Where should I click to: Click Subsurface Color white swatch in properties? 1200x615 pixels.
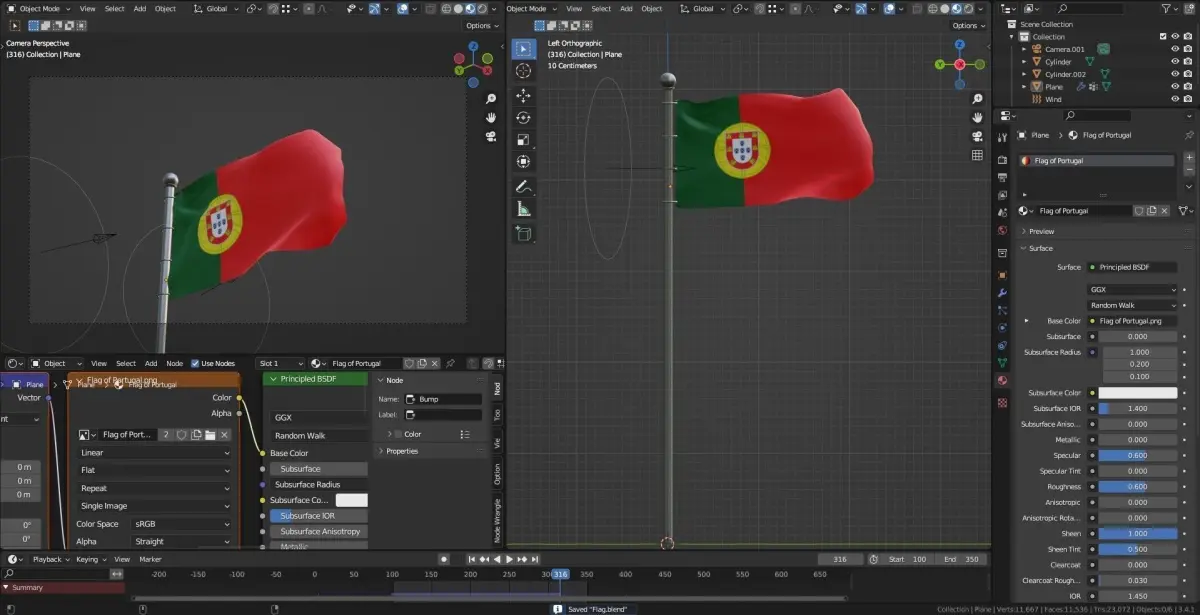pos(1138,393)
